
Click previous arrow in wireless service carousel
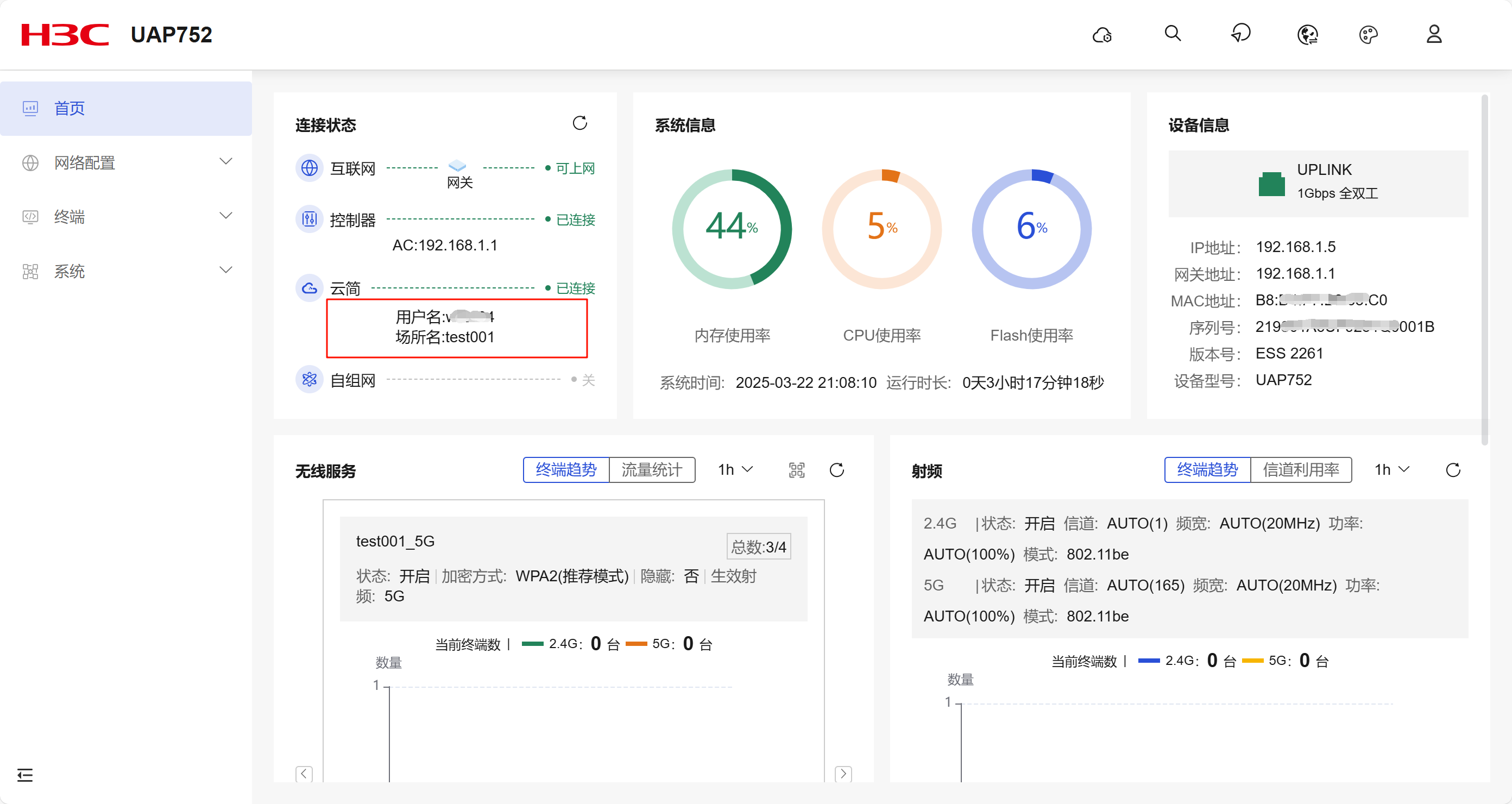[304, 774]
